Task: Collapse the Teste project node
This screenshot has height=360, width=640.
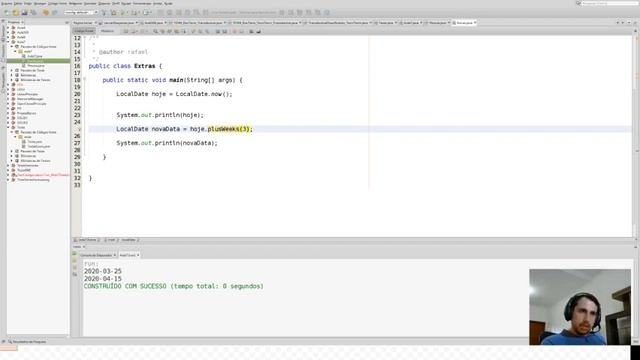Action: pos(8,127)
